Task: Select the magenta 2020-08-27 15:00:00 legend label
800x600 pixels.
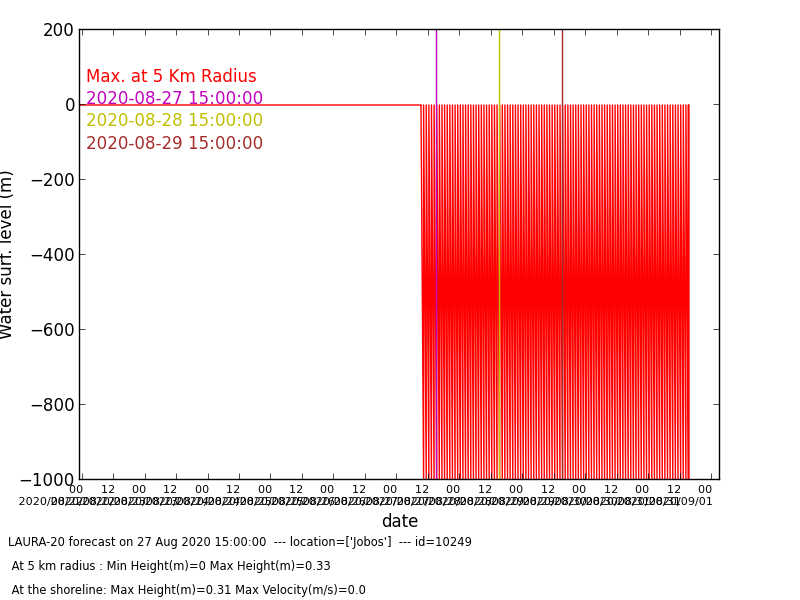Action: tap(174, 99)
